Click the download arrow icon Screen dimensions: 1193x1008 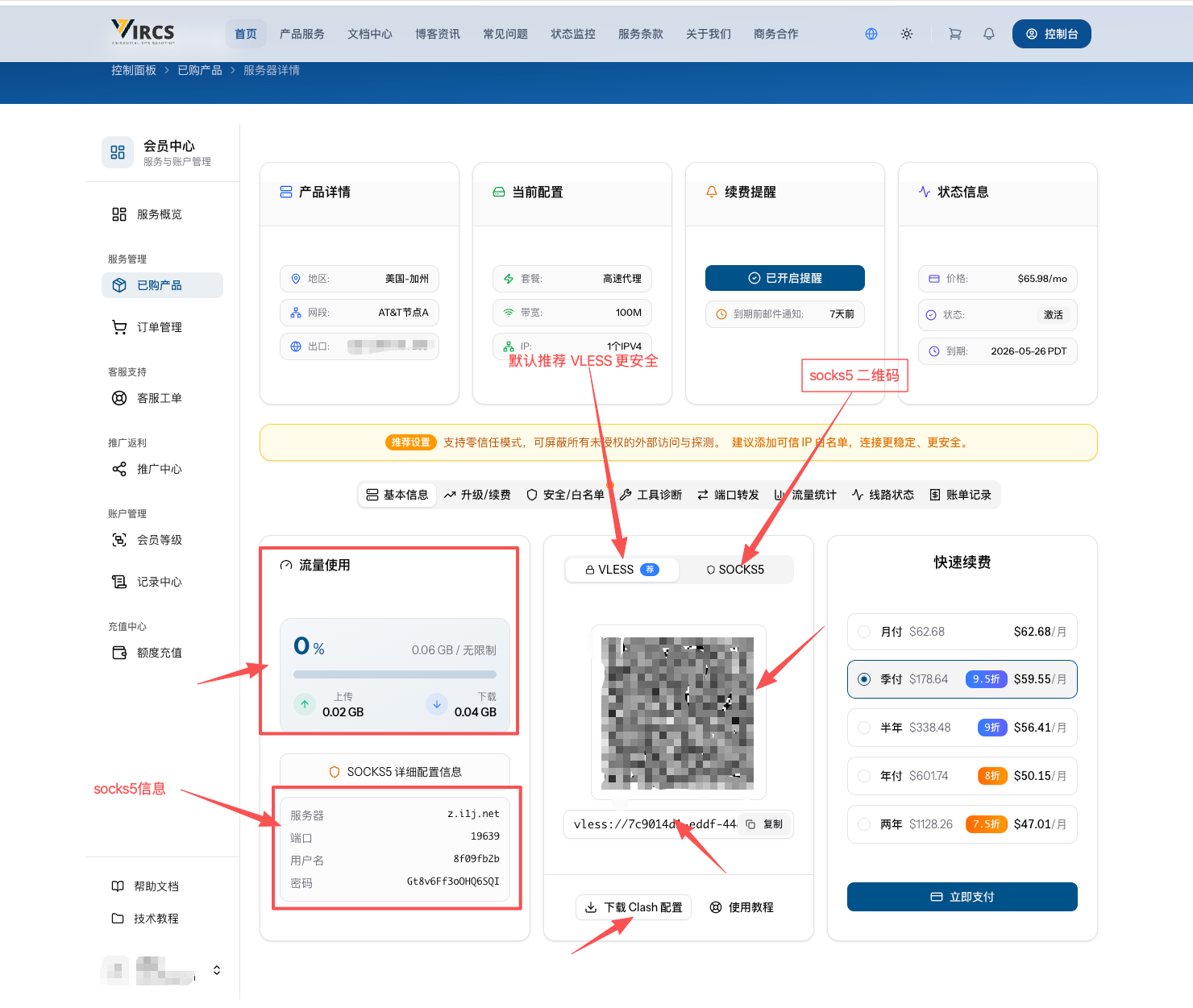pyautogui.click(x=437, y=704)
